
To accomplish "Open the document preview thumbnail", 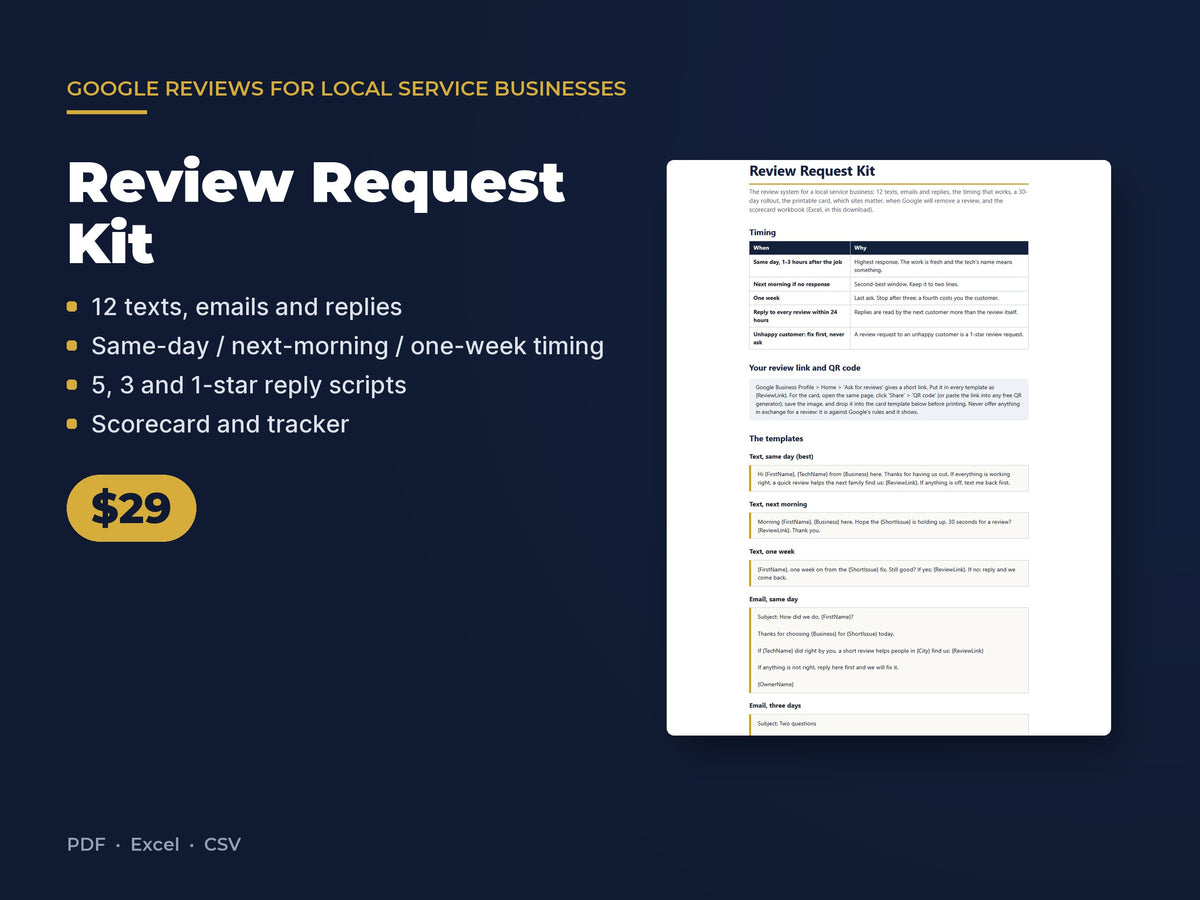I will coord(888,447).
